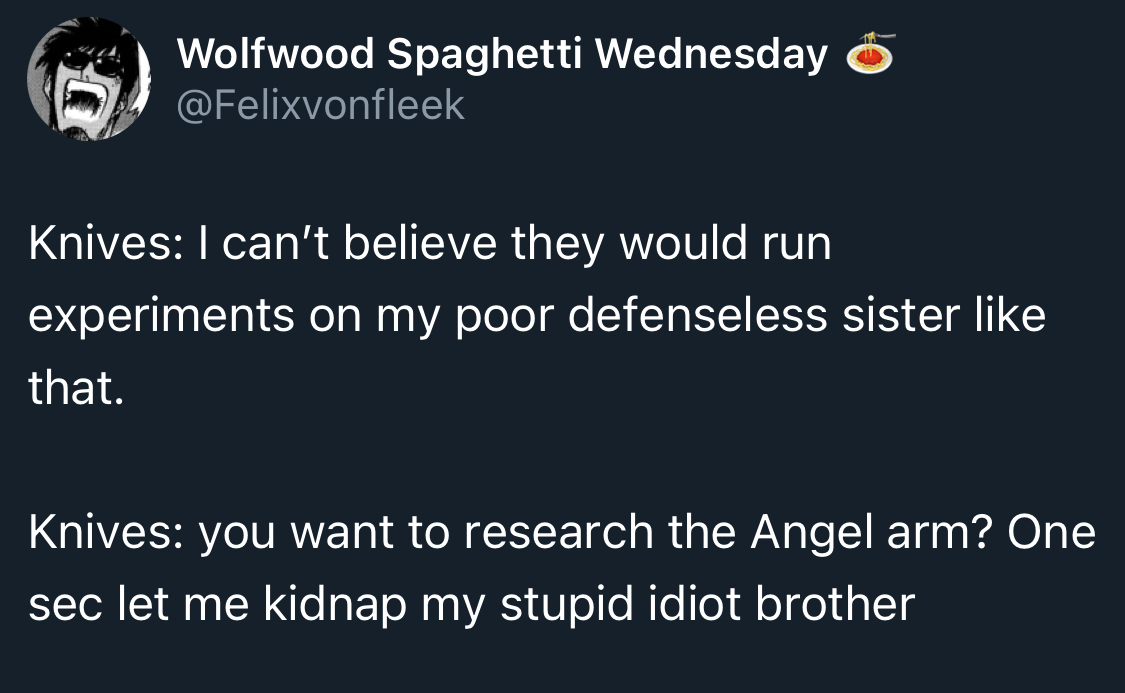Click the word "kidnap" in the last line
This screenshot has width=1125, height=693.
(x=332, y=603)
